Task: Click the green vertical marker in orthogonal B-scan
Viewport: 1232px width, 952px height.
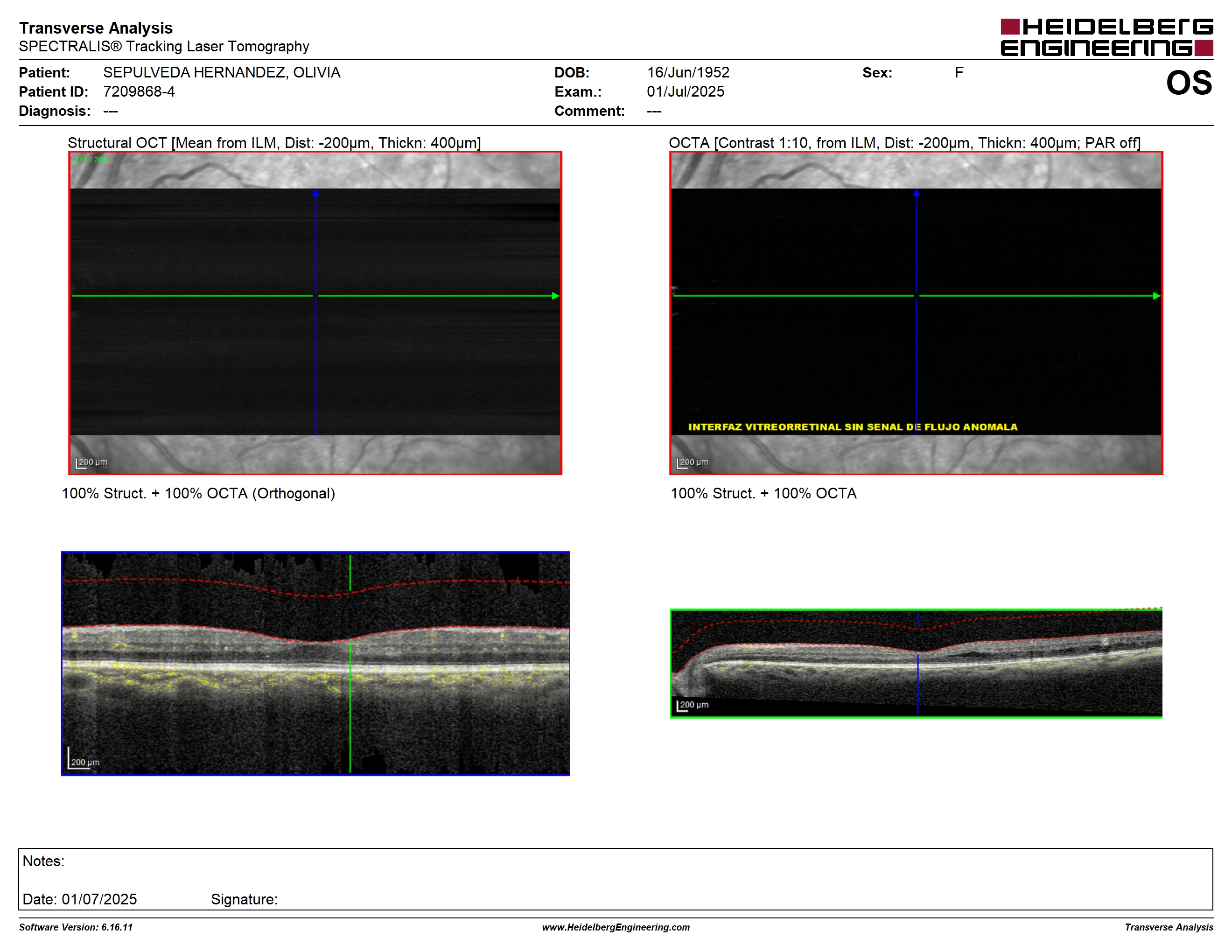Action: pos(350,663)
